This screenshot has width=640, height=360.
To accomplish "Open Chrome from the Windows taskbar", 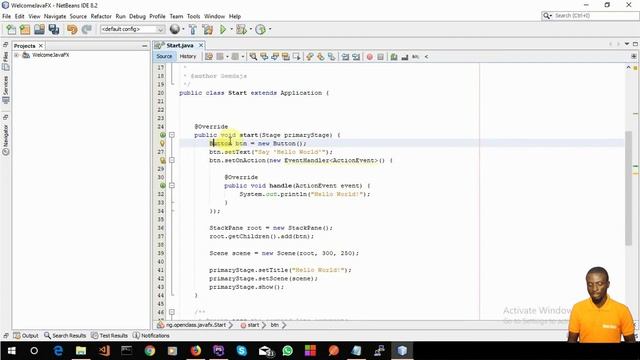I will click(x=149, y=351).
